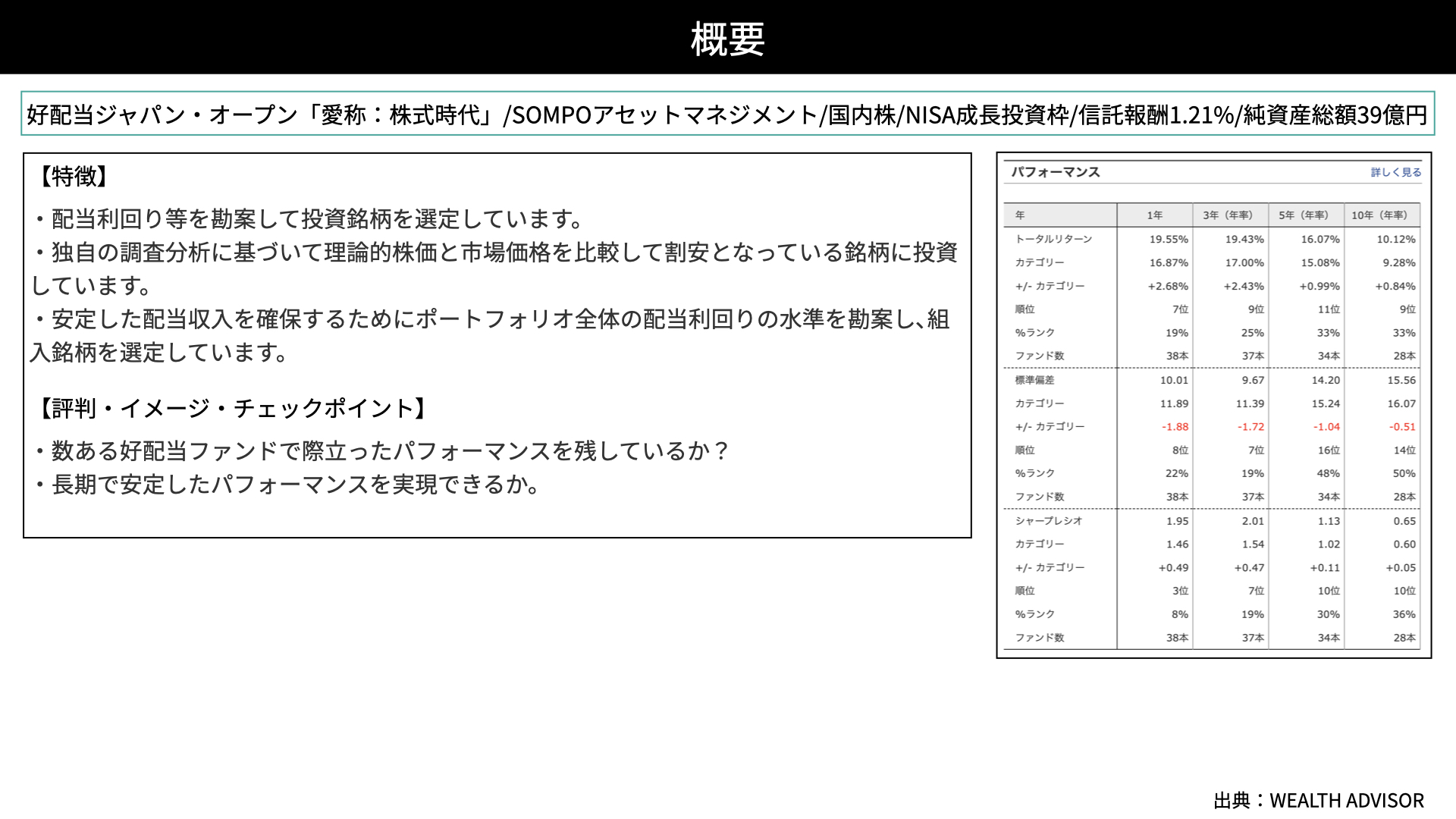1456x819 pixels.
Task: Click the 19.43% three-year return value
Action: click(x=1244, y=239)
